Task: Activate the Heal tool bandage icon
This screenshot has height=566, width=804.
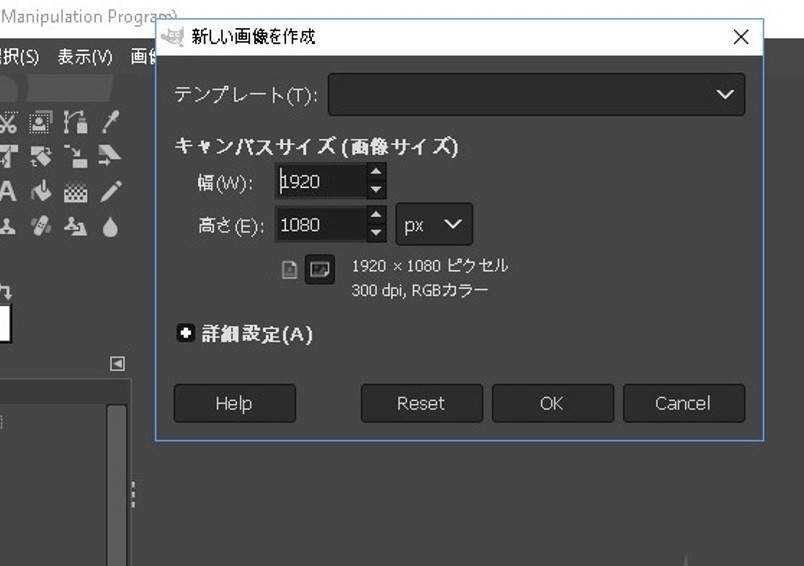Action: (41, 226)
